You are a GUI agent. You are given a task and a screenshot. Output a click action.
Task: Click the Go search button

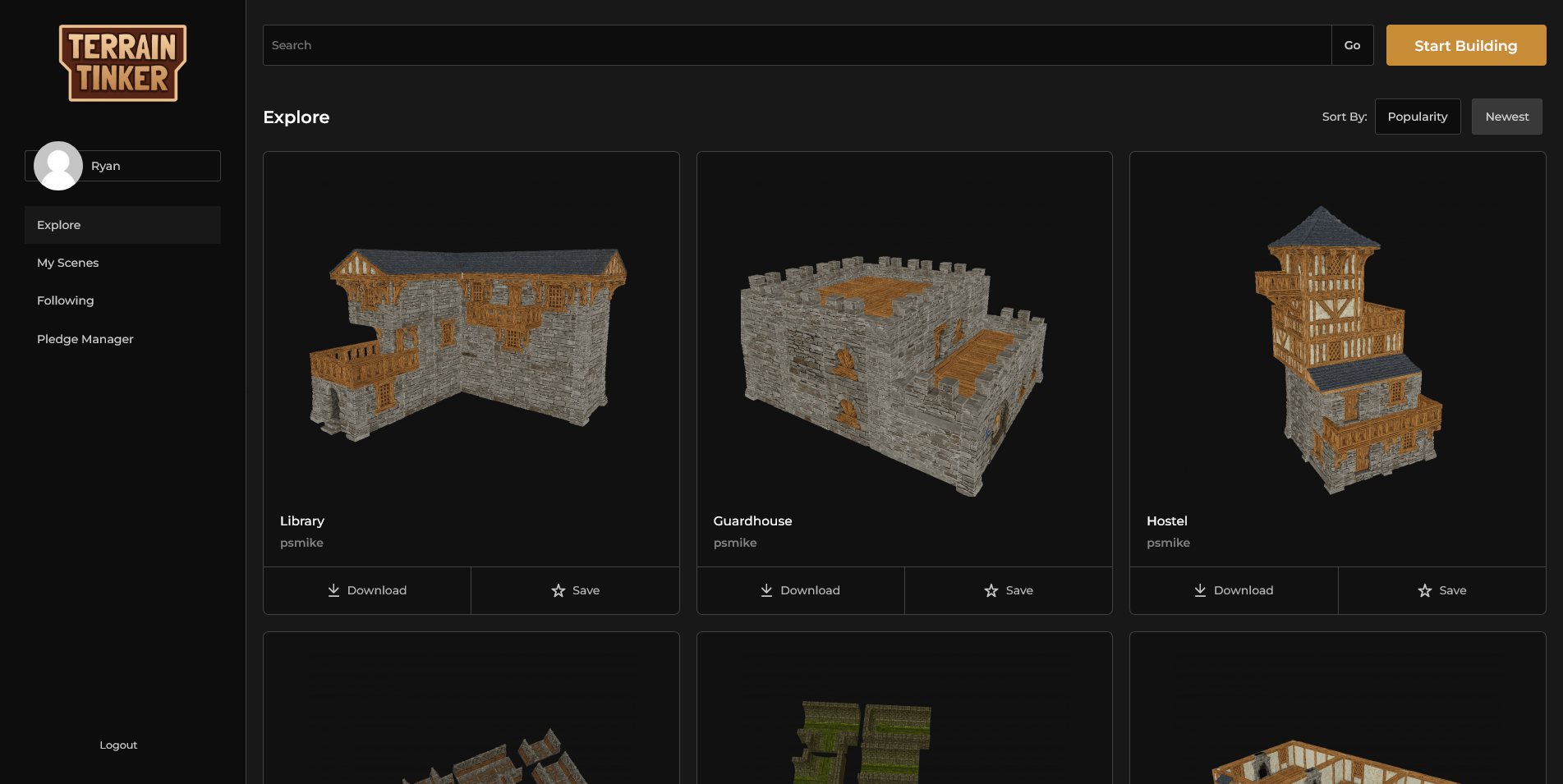click(x=1352, y=45)
